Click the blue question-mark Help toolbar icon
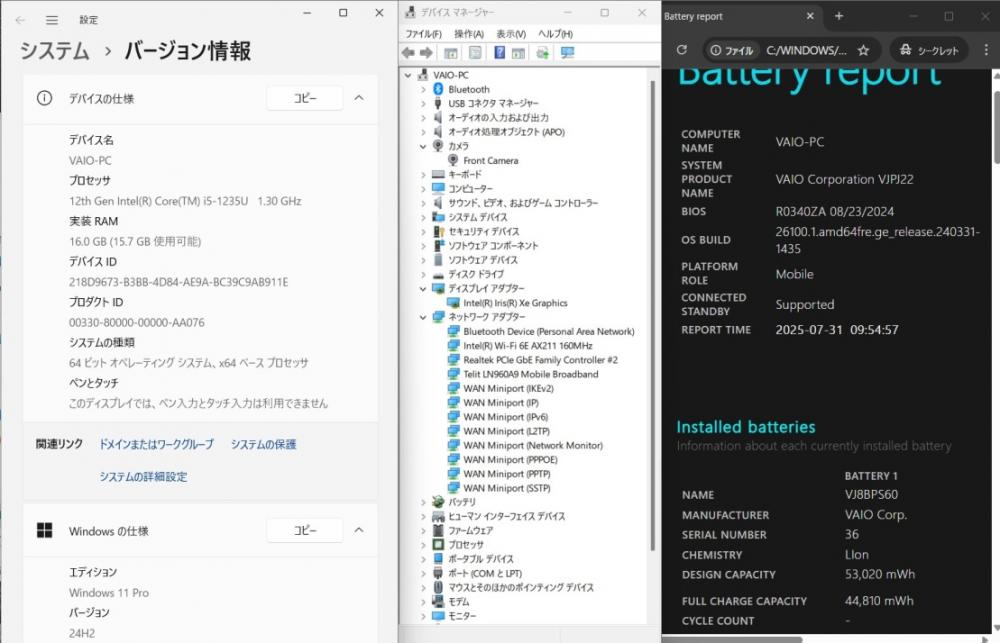Image resolution: width=1000 pixels, height=643 pixels. [499, 53]
